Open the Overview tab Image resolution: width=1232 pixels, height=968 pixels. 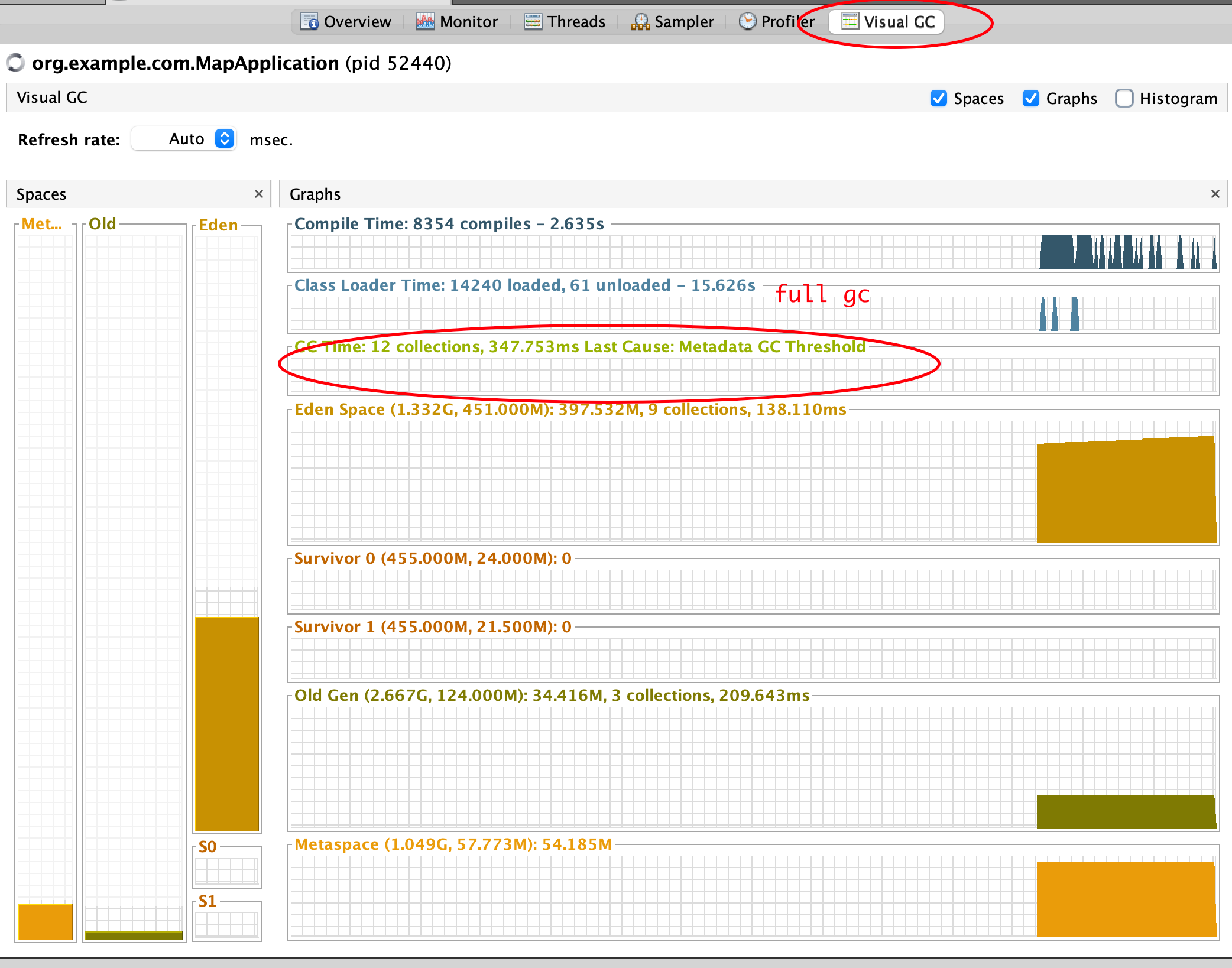[346, 22]
